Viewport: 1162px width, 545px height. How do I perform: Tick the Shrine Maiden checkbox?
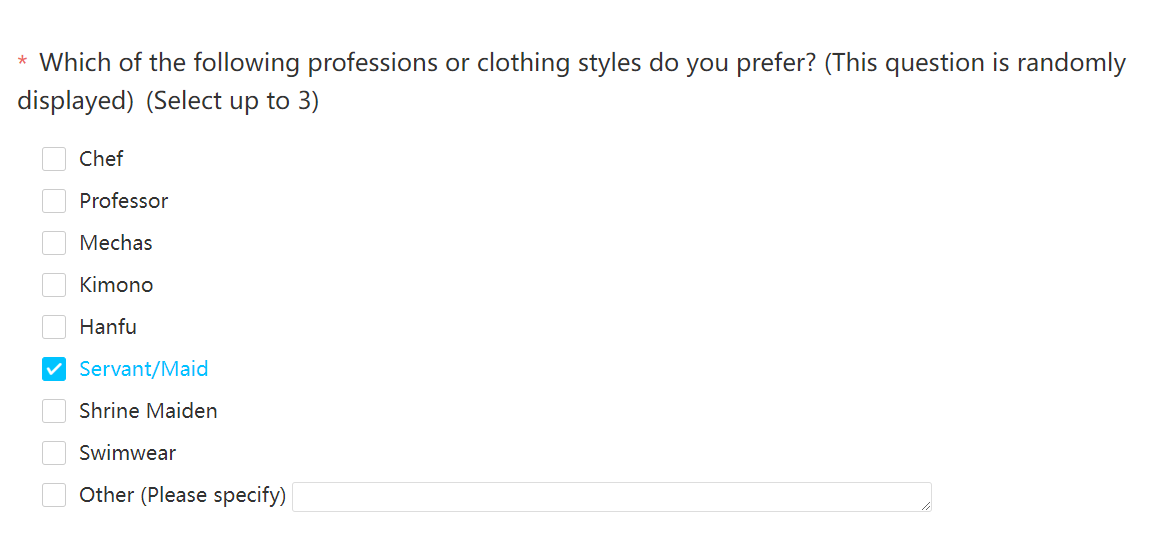pos(54,411)
